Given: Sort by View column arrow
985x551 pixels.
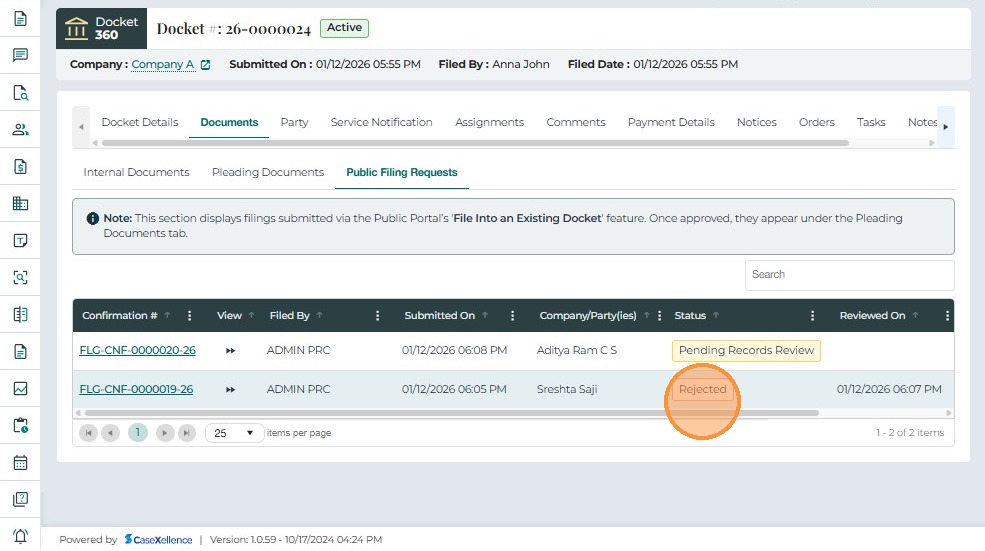Looking at the screenshot, I should (x=251, y=315).
